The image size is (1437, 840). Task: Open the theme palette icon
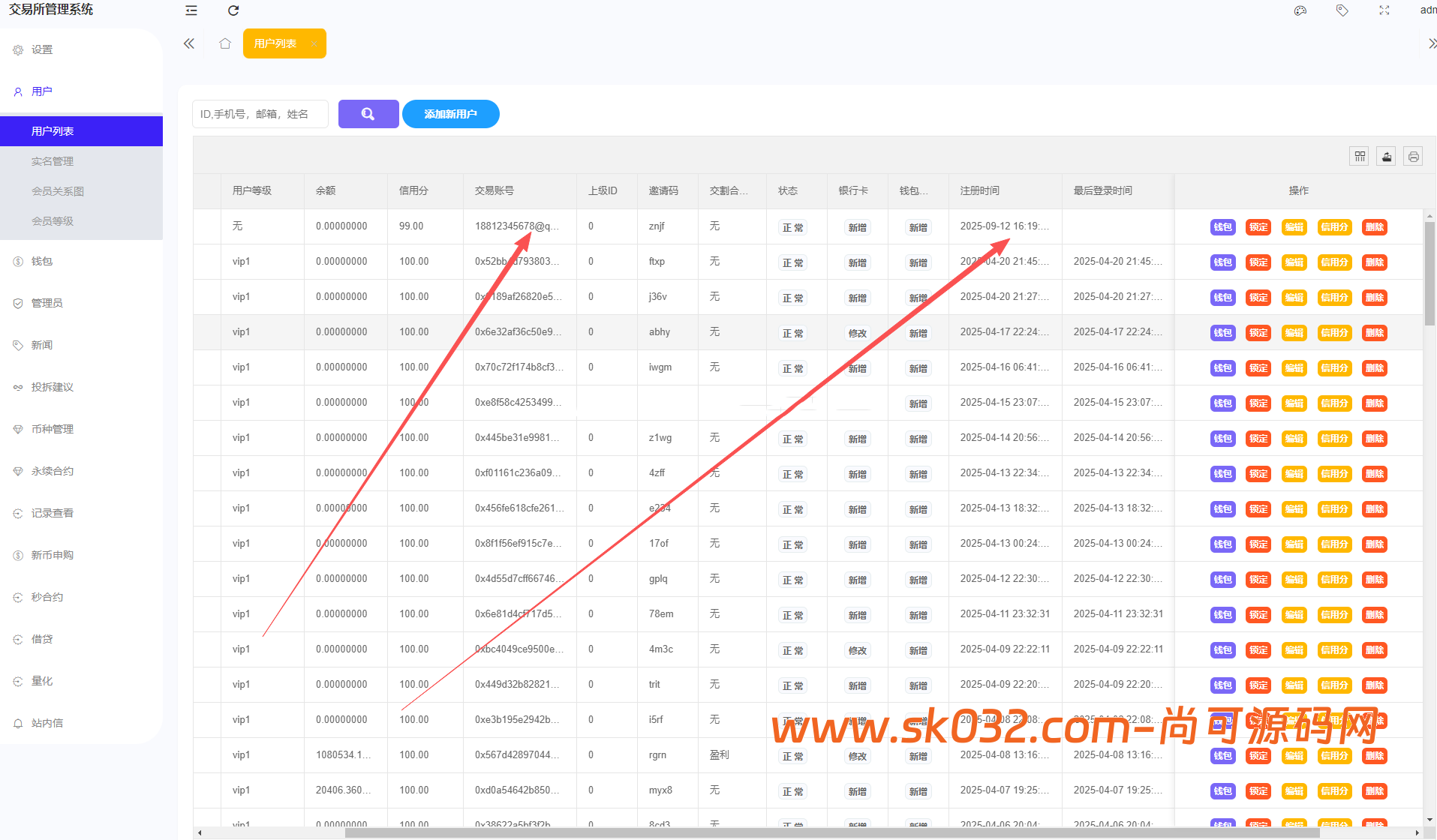tap(1300, 10)
